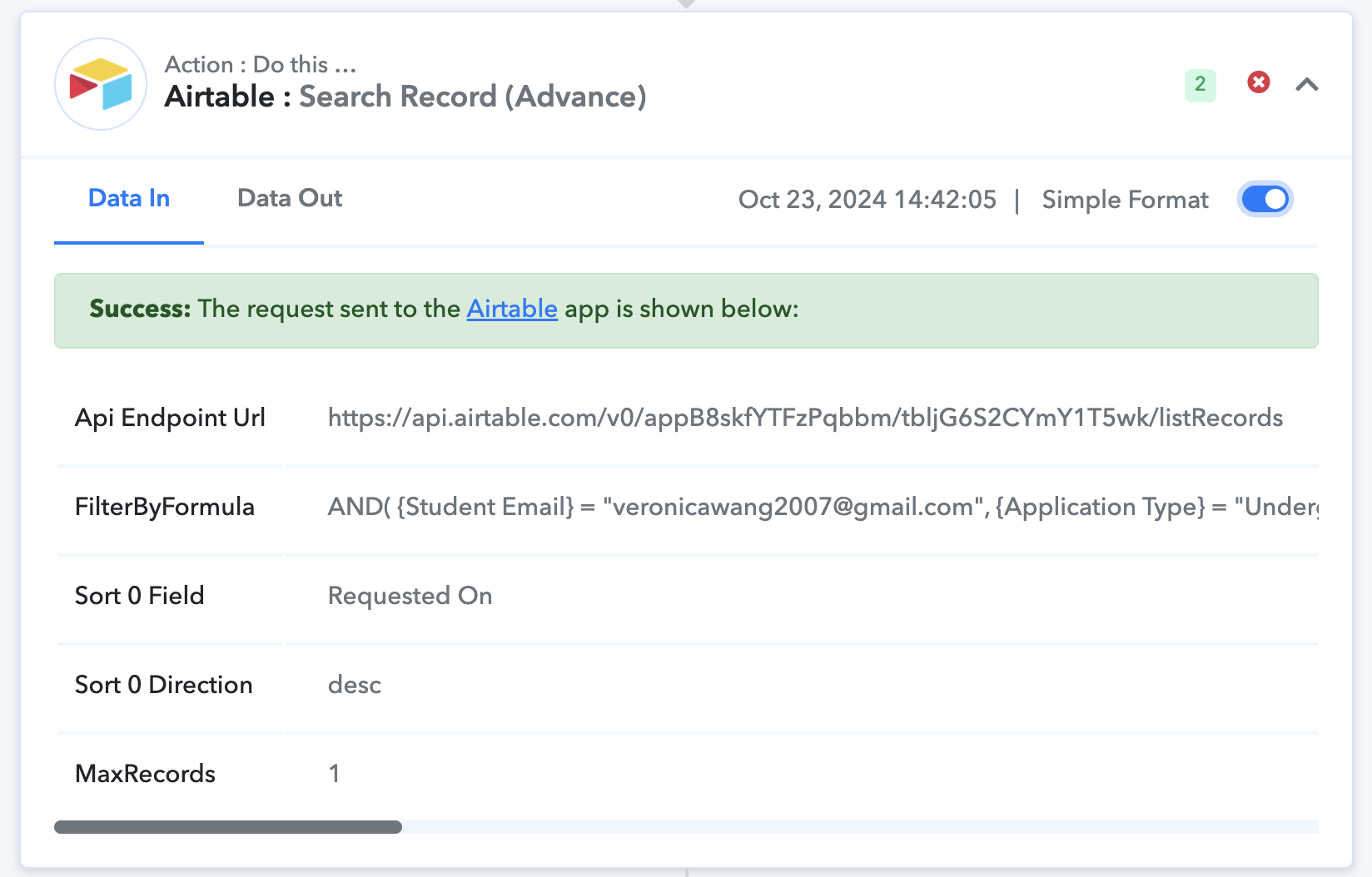
Task: Click the MaxRecords value 1
Action: [x=334, y=774]
